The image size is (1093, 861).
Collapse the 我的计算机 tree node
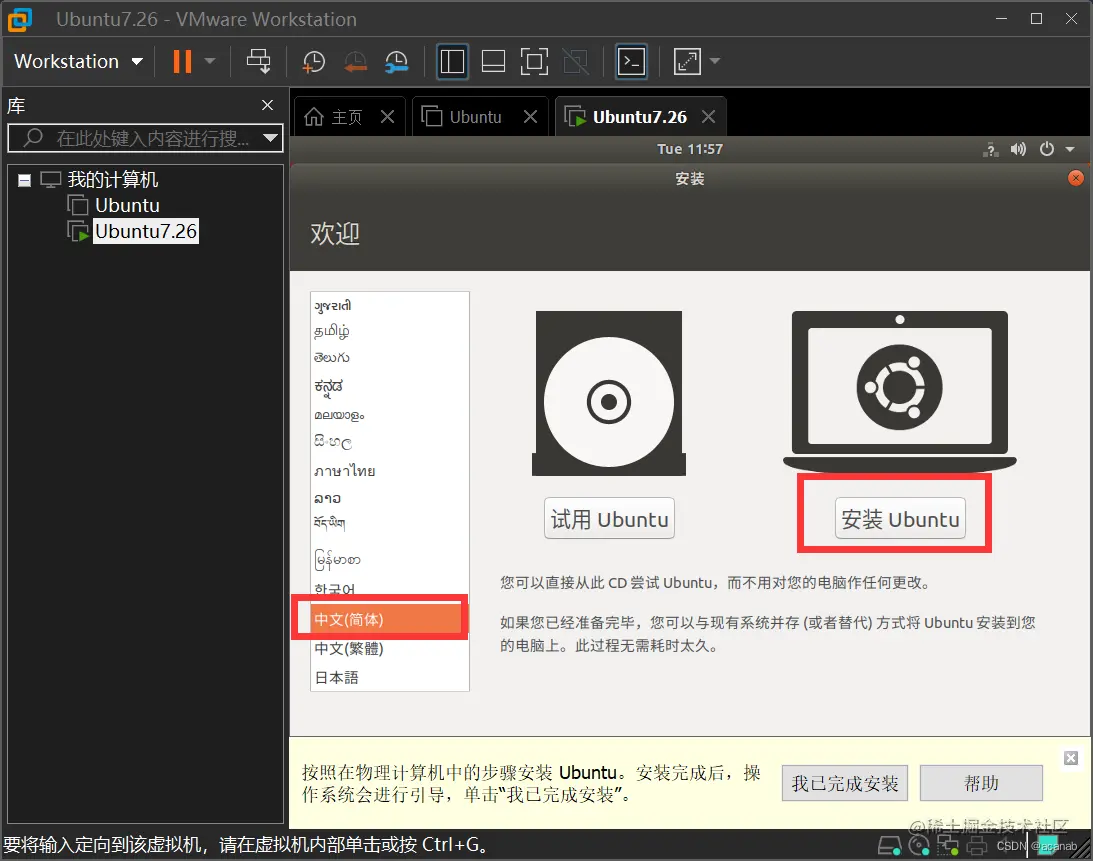pos(24,181)
